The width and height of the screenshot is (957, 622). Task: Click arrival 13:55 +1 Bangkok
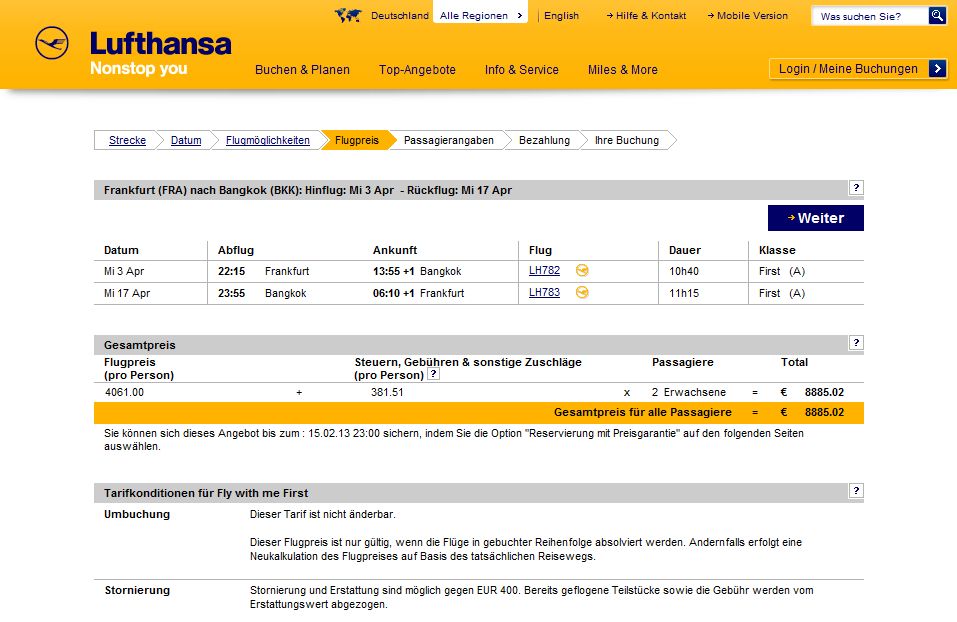click(417, 271)
